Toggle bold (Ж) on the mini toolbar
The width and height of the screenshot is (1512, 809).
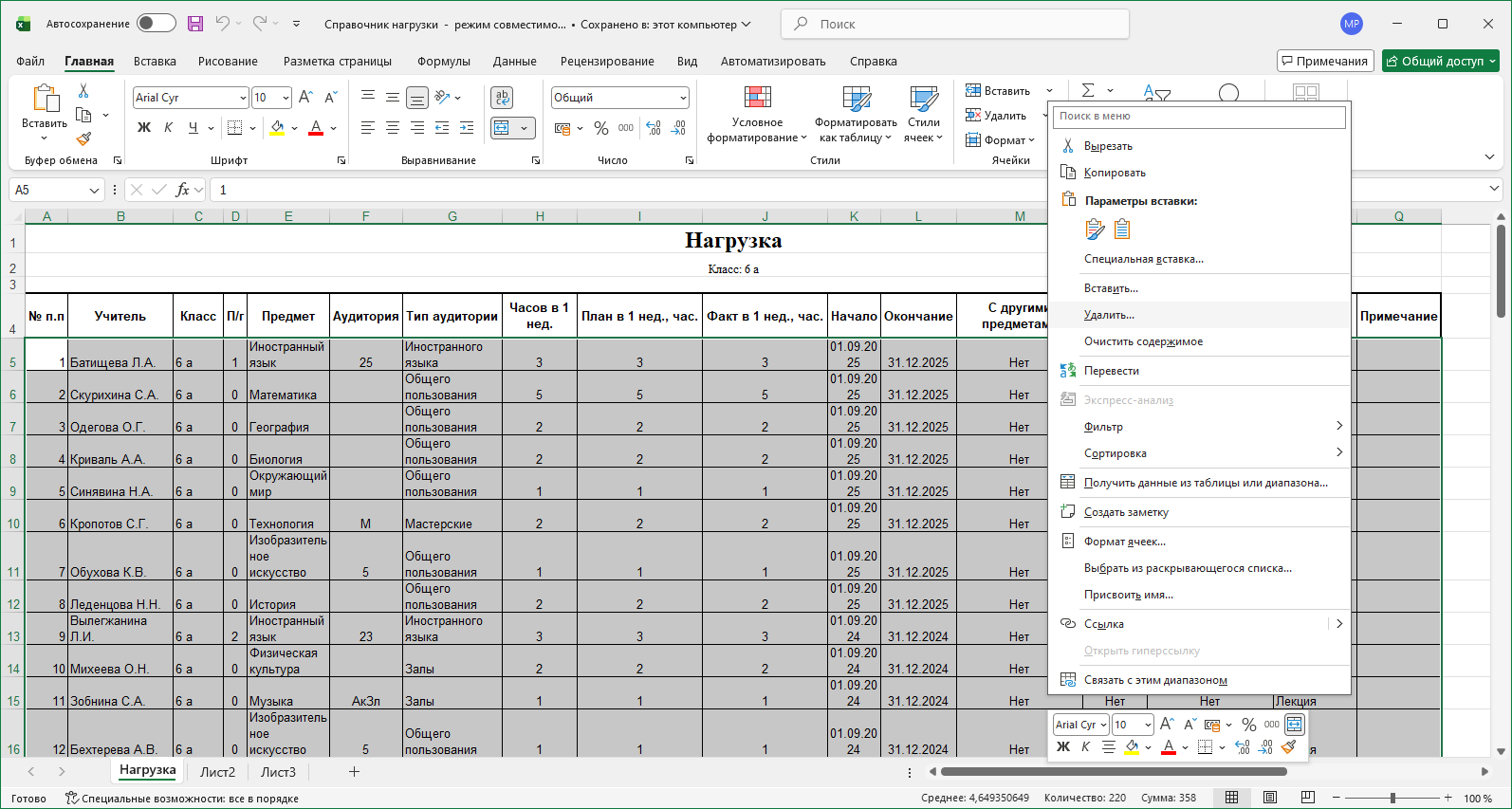tap(1063, 747)
